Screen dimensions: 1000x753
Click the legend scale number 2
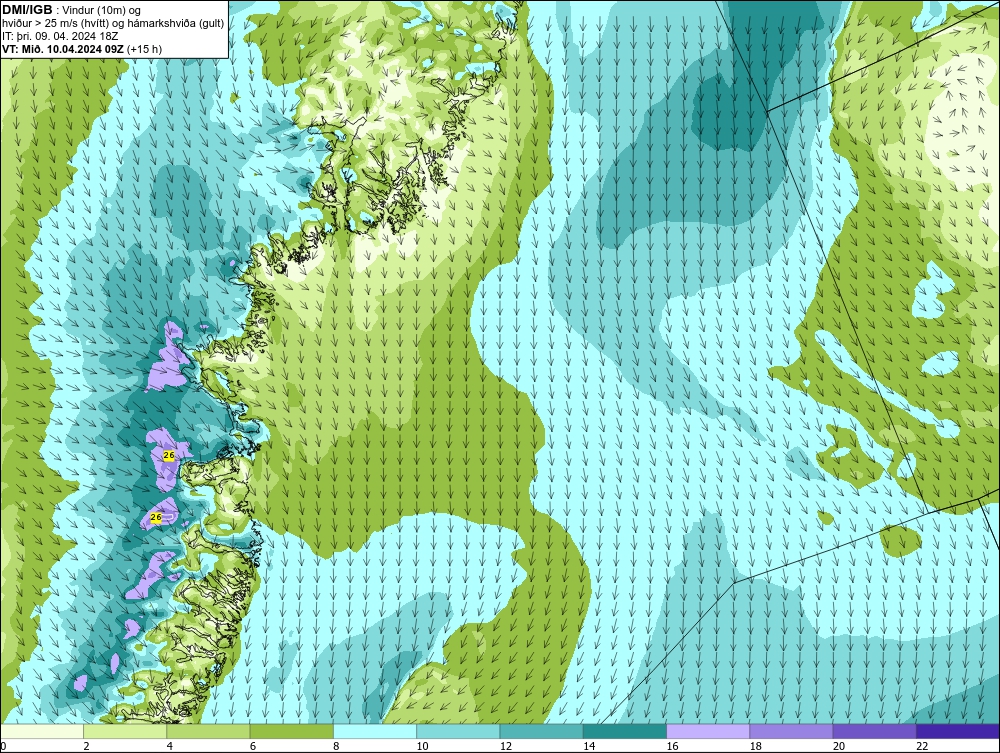87,747
